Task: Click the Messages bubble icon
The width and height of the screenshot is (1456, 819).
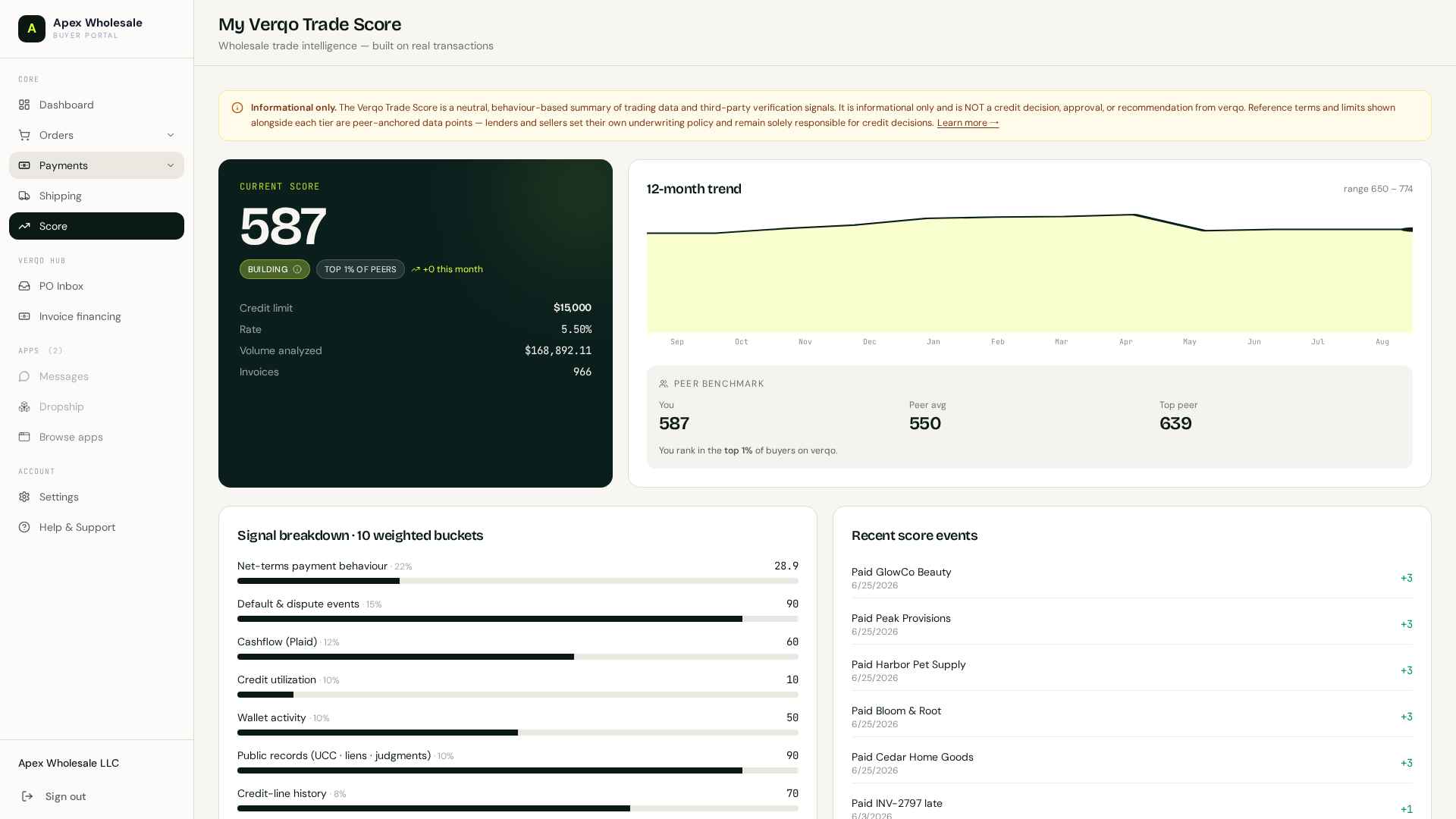Action: pyautogui.click(x=24, y=376)
